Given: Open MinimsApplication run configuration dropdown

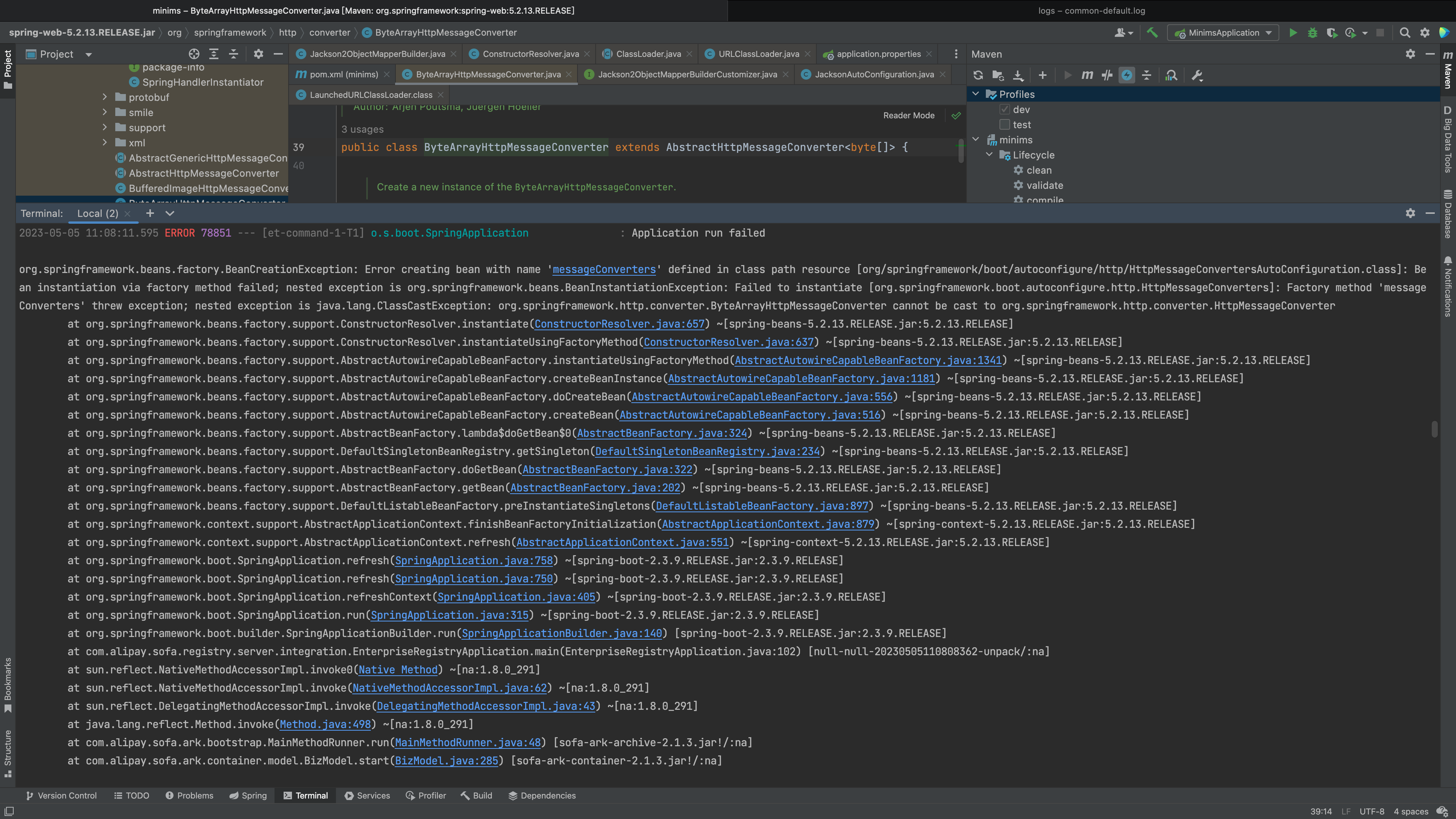Looking at the screenshot, I should click(1268, 33).
